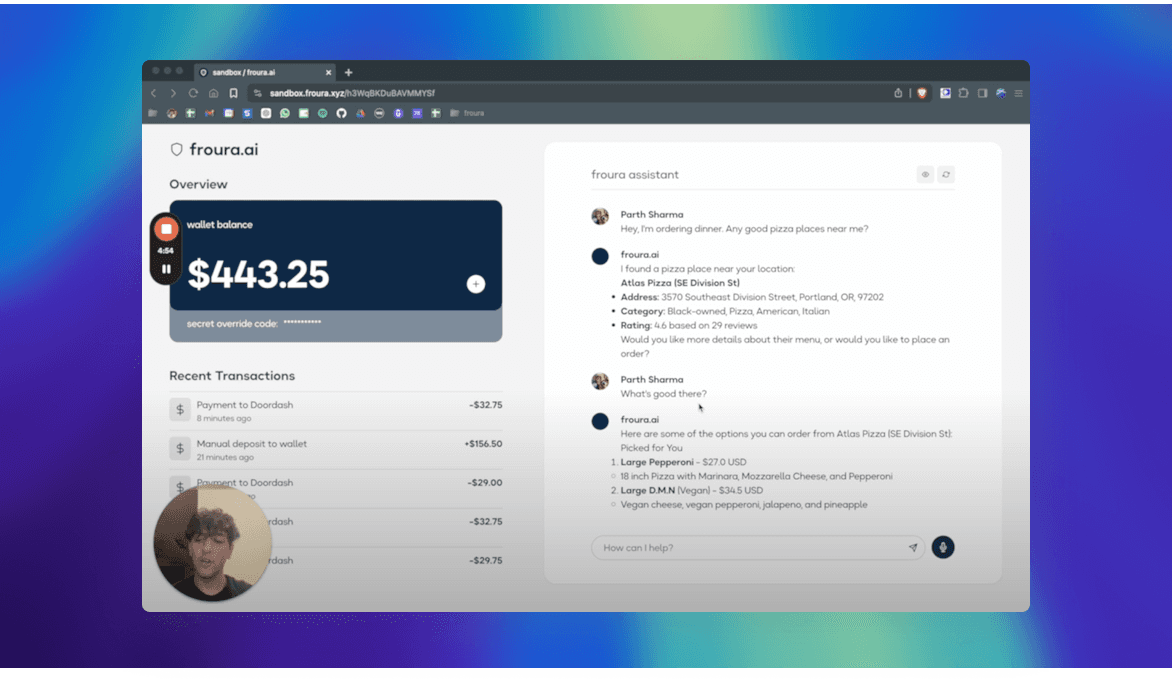Open the extensions puzzle piece menu
The height and width of the screenshot is (686, 1172).
point(963,93)
